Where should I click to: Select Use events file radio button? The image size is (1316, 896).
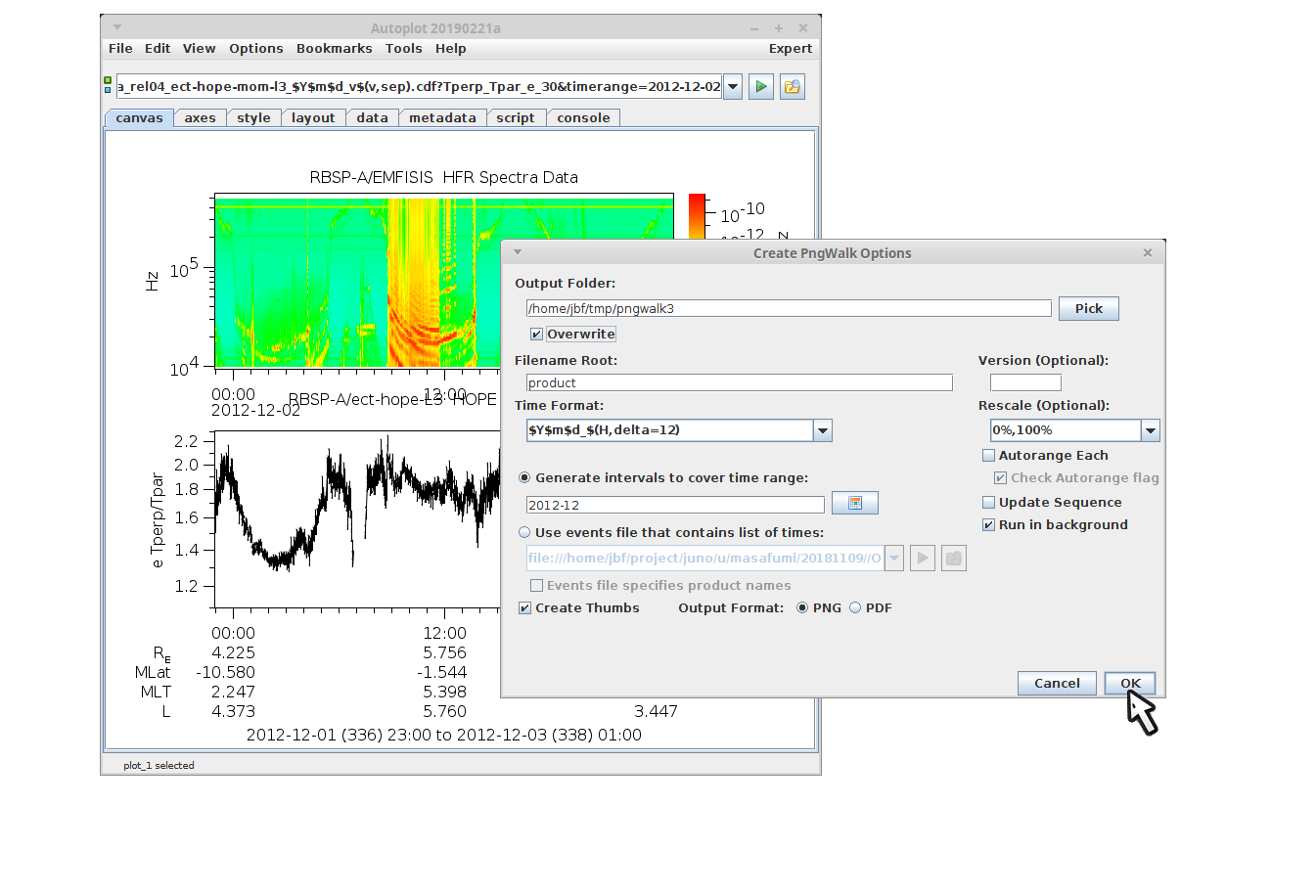524,533
